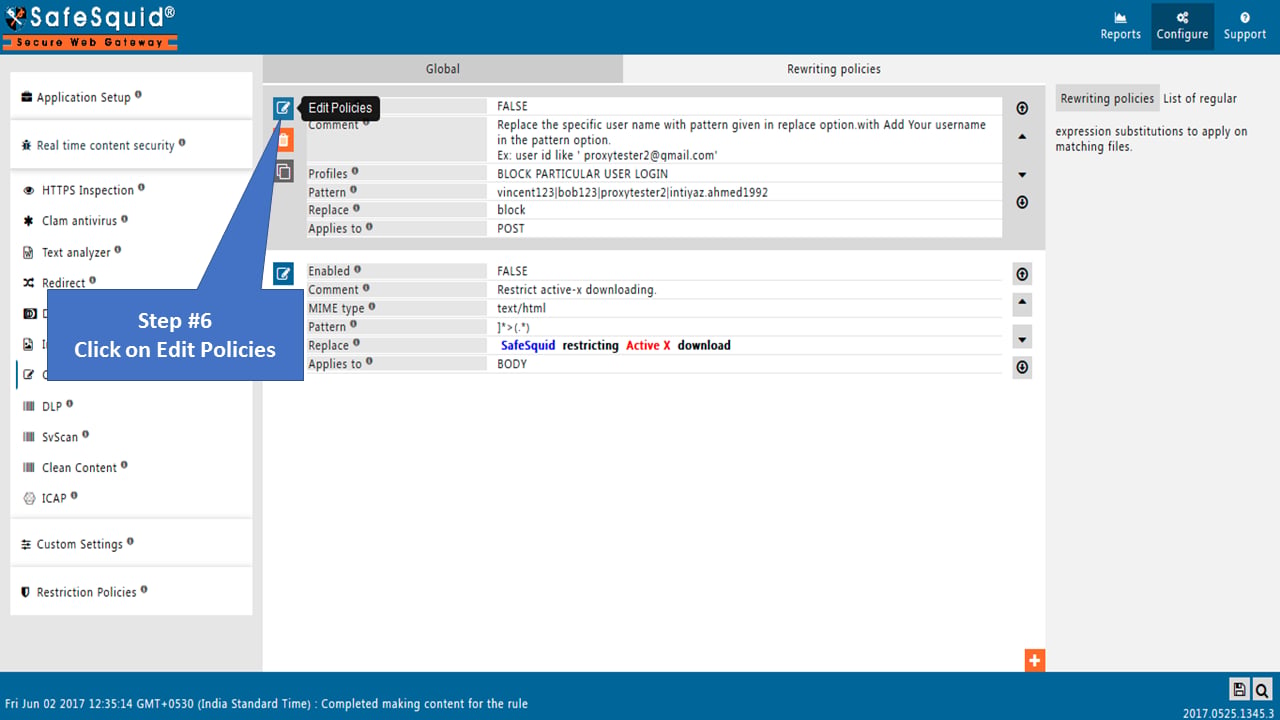
Task: Move the user login policy up one
Action: (1022, 137)
